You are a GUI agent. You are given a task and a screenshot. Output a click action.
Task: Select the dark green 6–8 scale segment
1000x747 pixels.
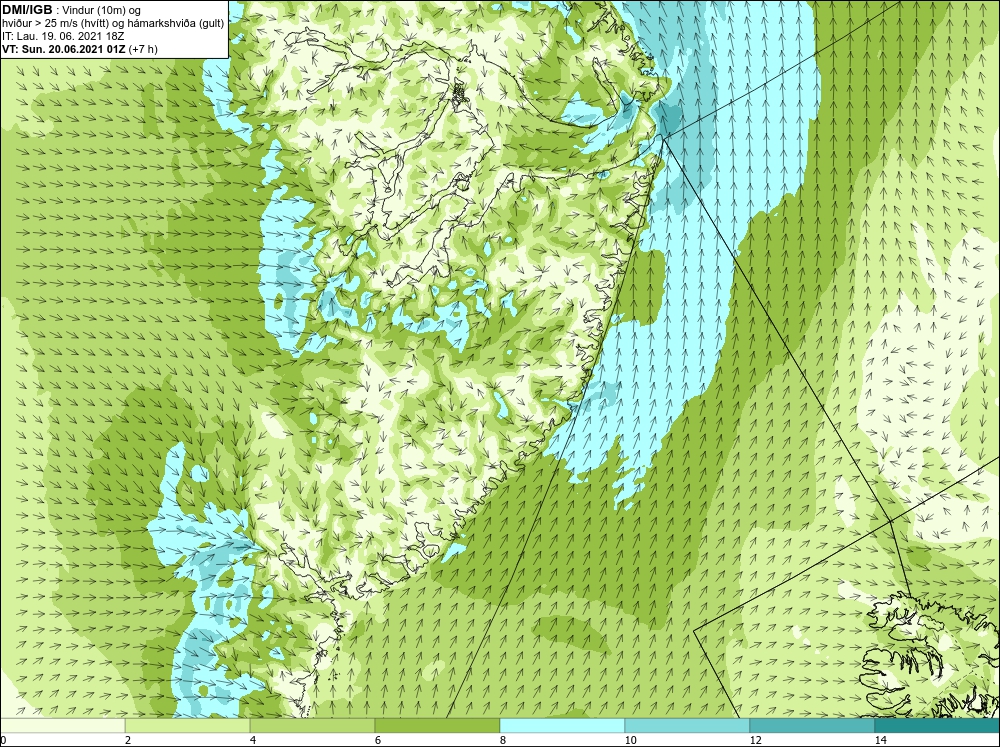click(438, 726)
